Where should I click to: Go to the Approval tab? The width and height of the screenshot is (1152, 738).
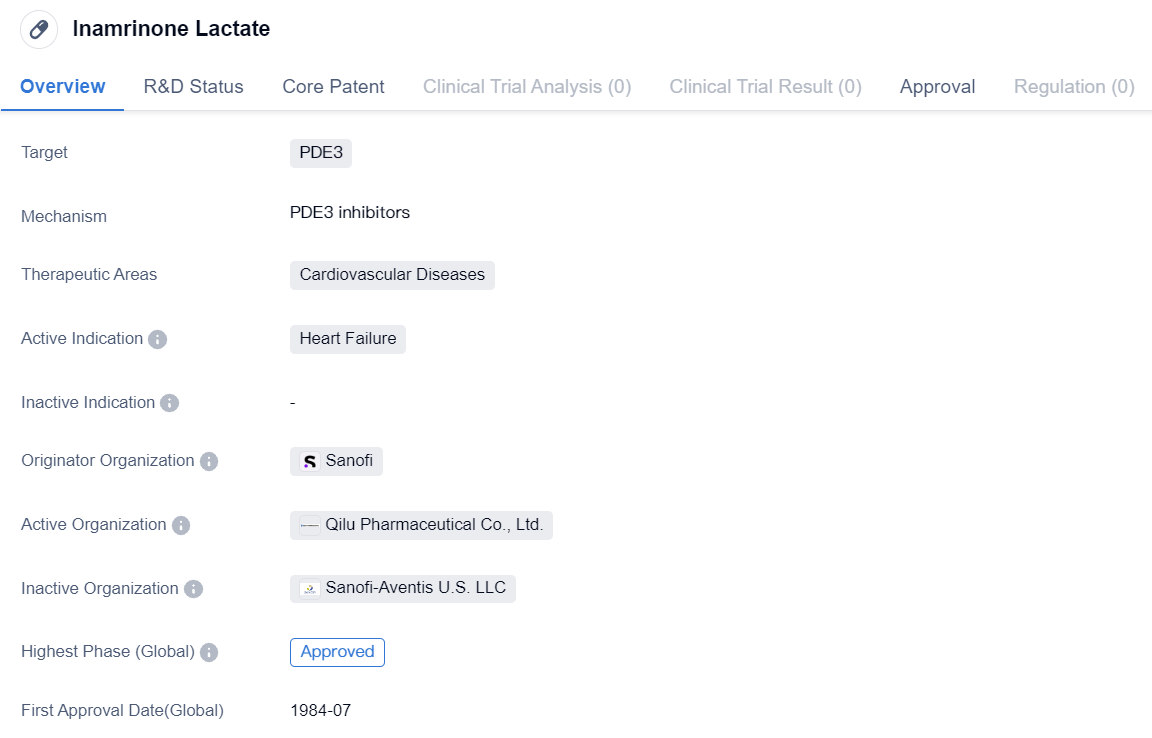click(x=937, y=87)
